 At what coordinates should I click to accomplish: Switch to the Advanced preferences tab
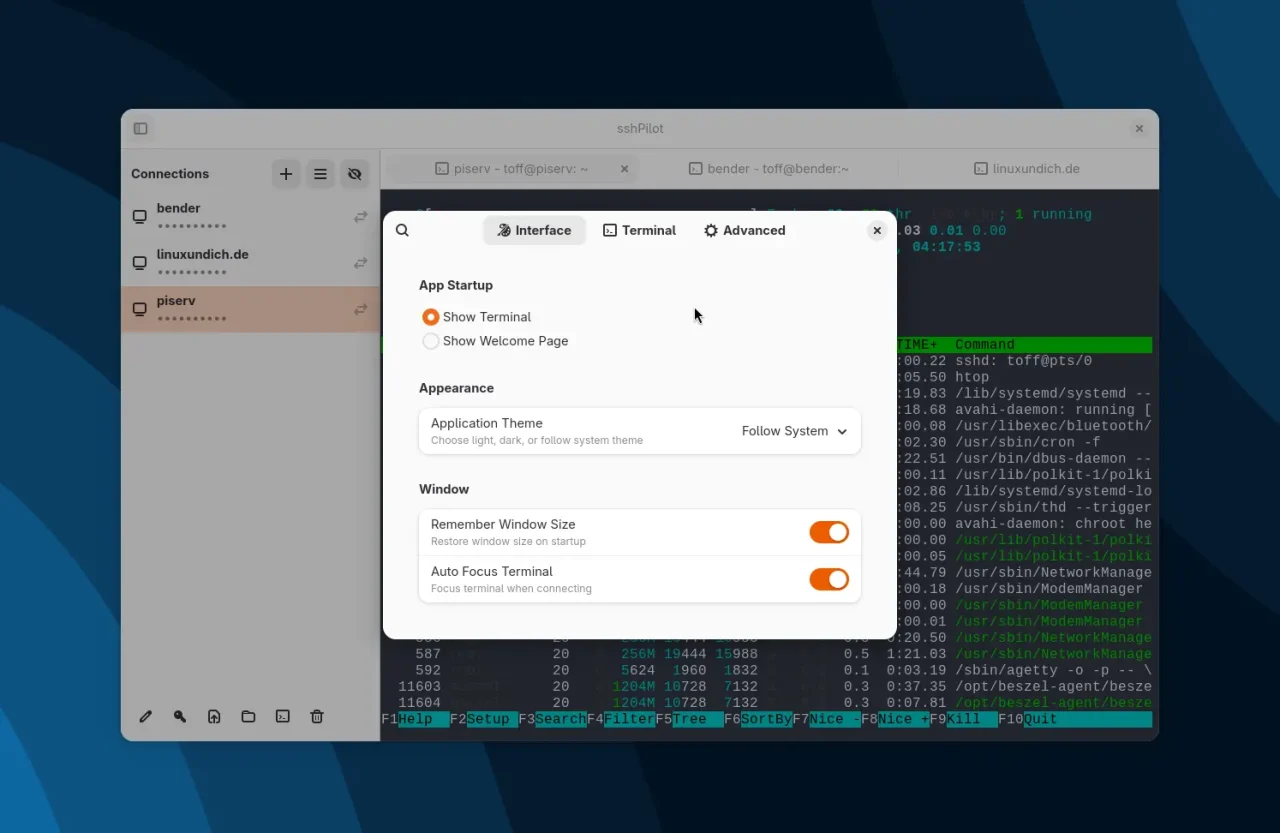pyautogui.click(x=744, y=230)
